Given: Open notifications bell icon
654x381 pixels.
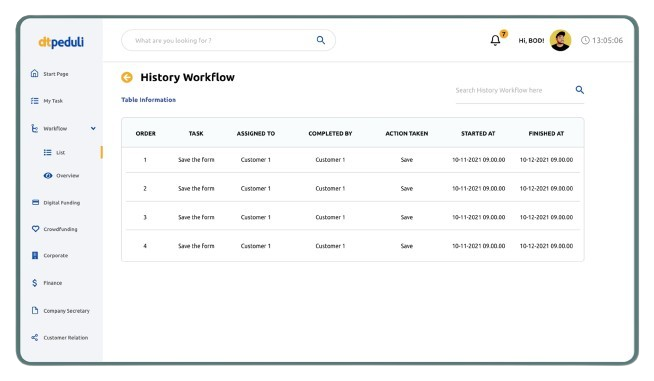Looking at the screenshot, I should tap(495, 40).
